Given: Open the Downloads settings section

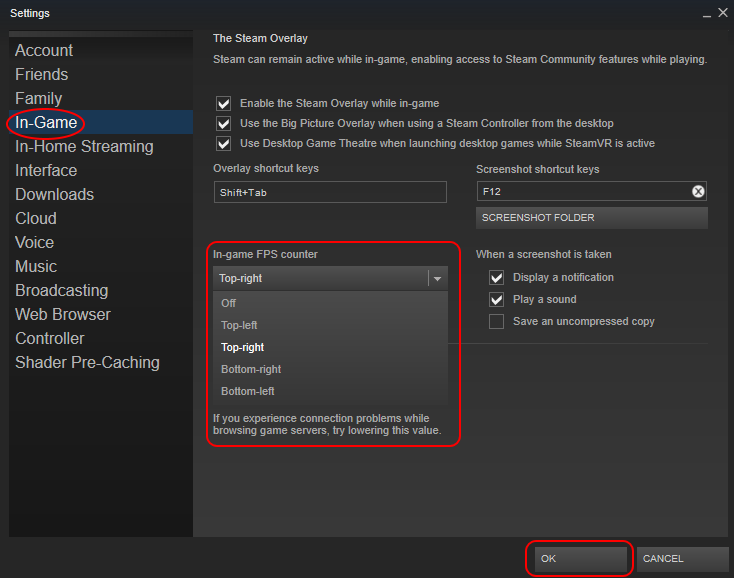Looking at the screenshot, I should point(101,194).
